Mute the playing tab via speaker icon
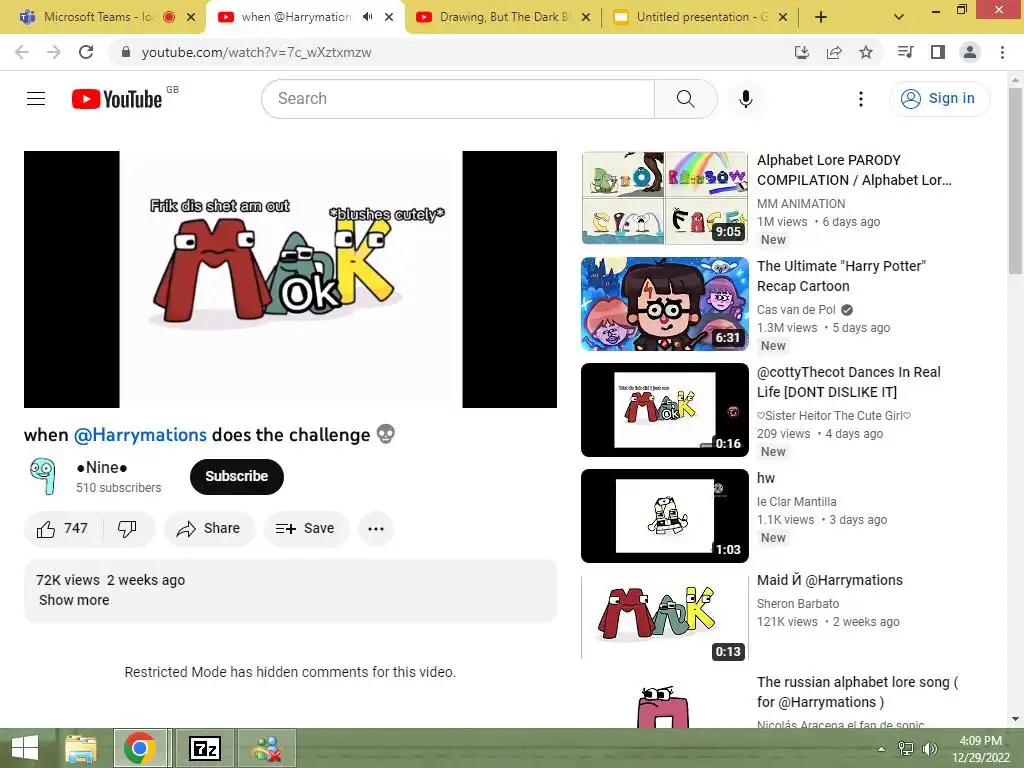The image size is (1024, 768). [368, 17]
